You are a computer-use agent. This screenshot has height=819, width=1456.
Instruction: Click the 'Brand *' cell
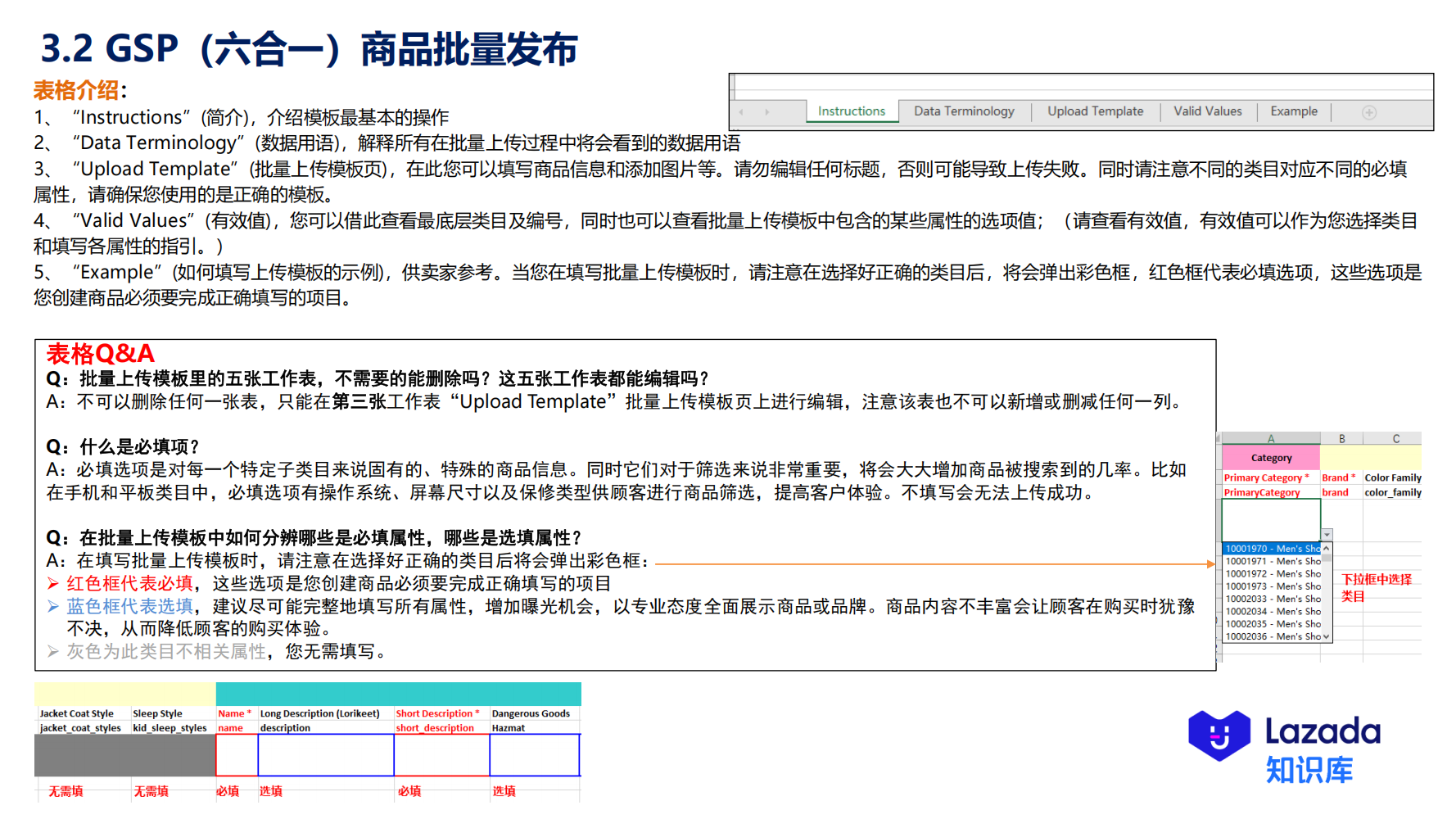point(1341,477)
